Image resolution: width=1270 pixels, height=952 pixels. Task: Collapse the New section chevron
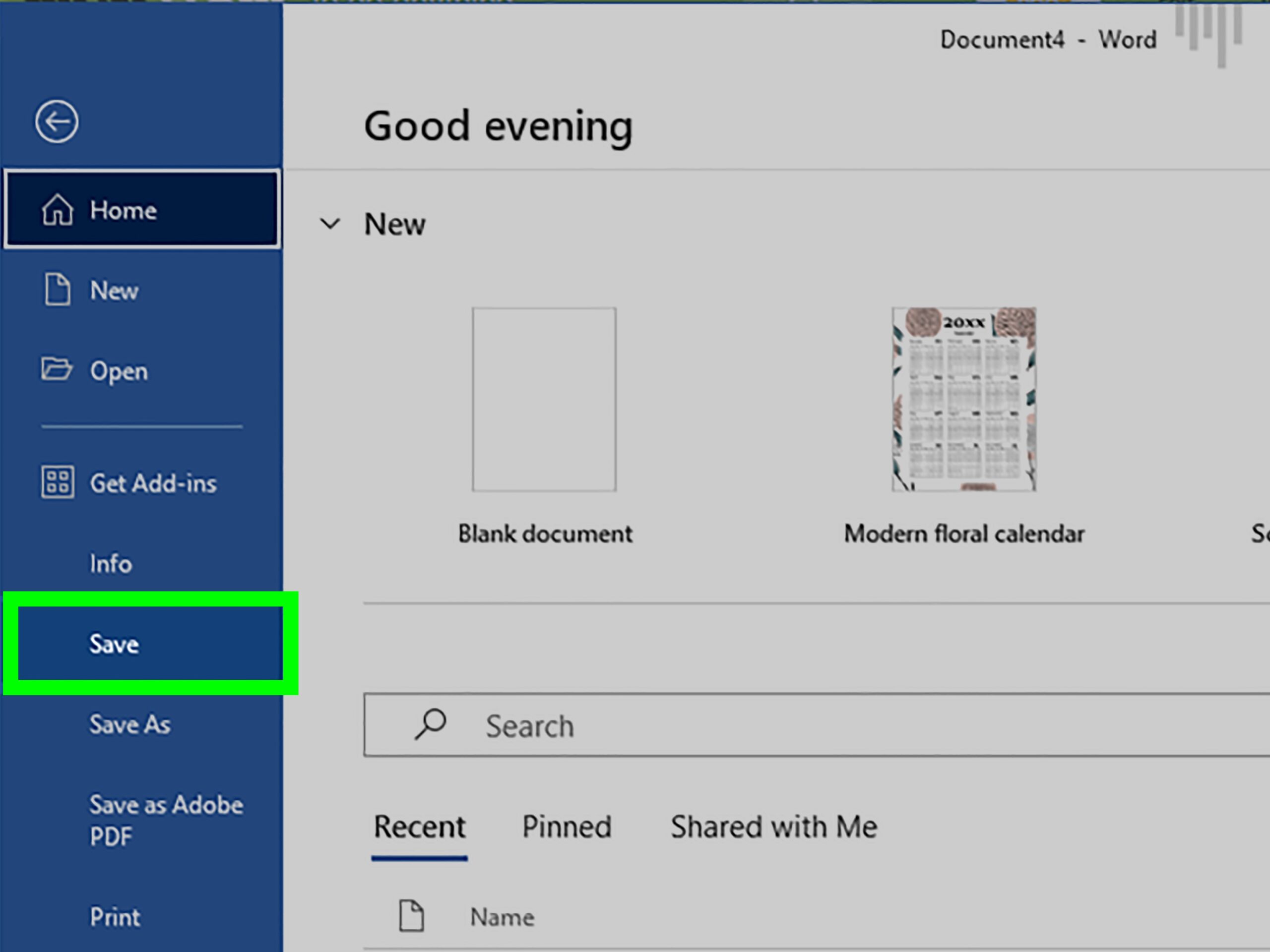tap(330, 224)
